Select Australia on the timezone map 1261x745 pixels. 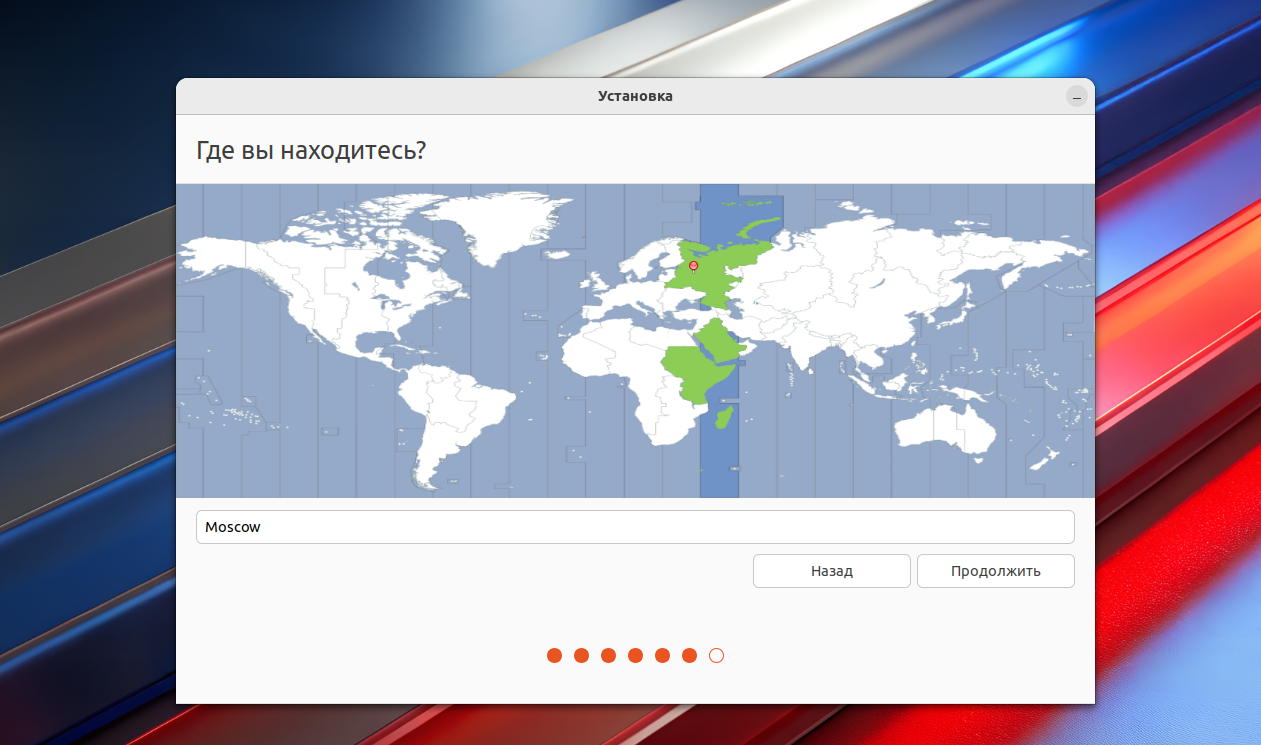pos(945,430)
